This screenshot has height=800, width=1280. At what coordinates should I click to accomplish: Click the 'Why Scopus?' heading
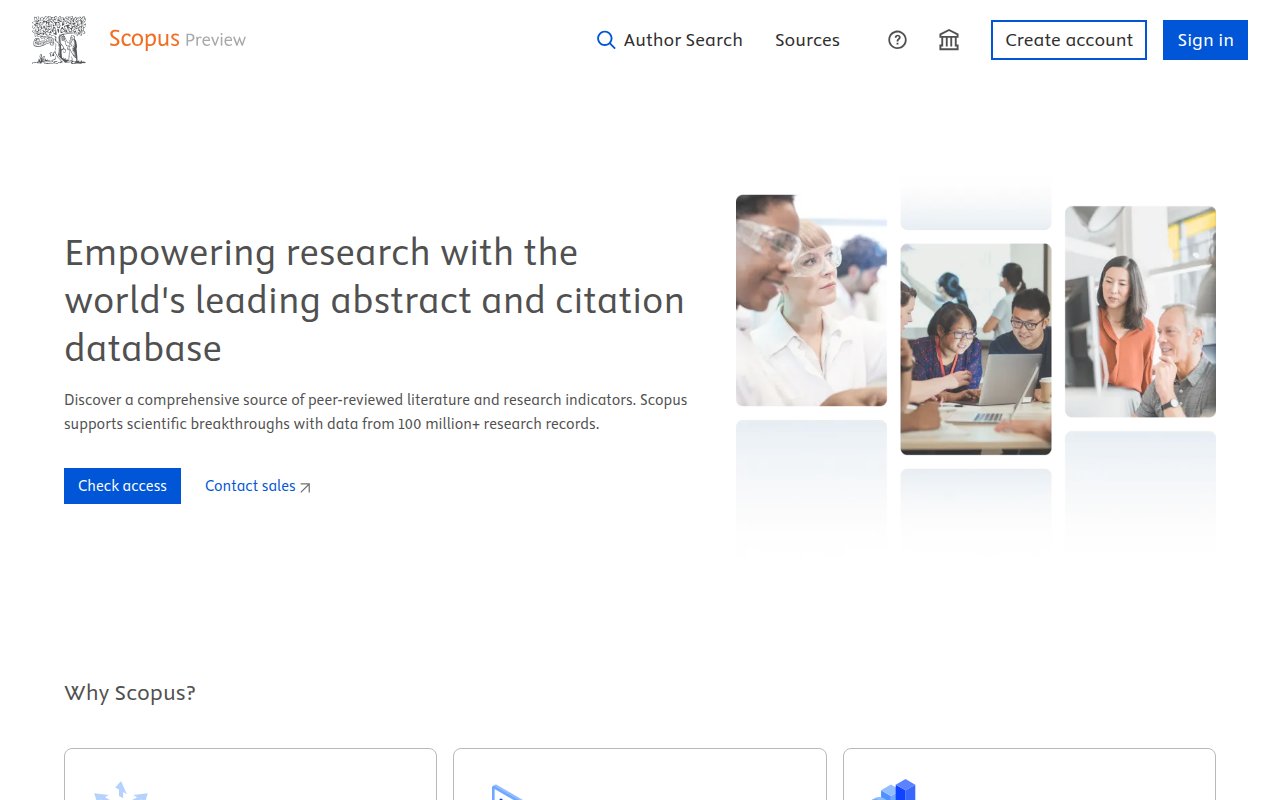pos(130,693)
